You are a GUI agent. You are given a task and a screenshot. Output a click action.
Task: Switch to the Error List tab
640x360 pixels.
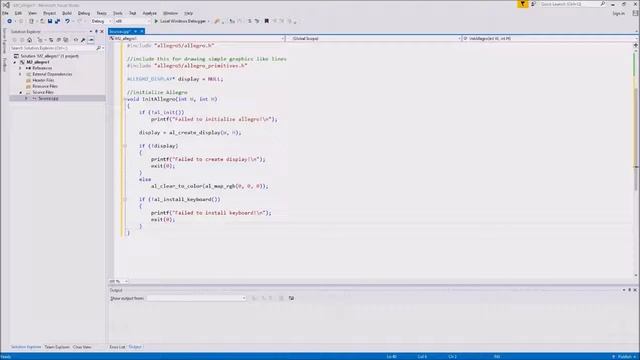coord(117,347)
